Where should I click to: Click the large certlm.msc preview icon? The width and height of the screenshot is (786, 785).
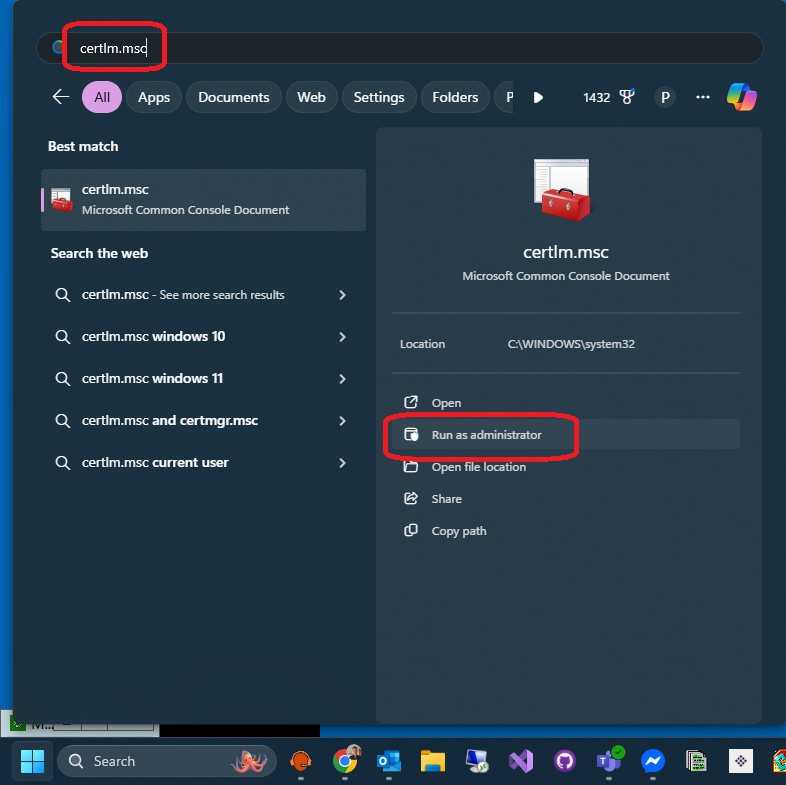tap(562, 189)
